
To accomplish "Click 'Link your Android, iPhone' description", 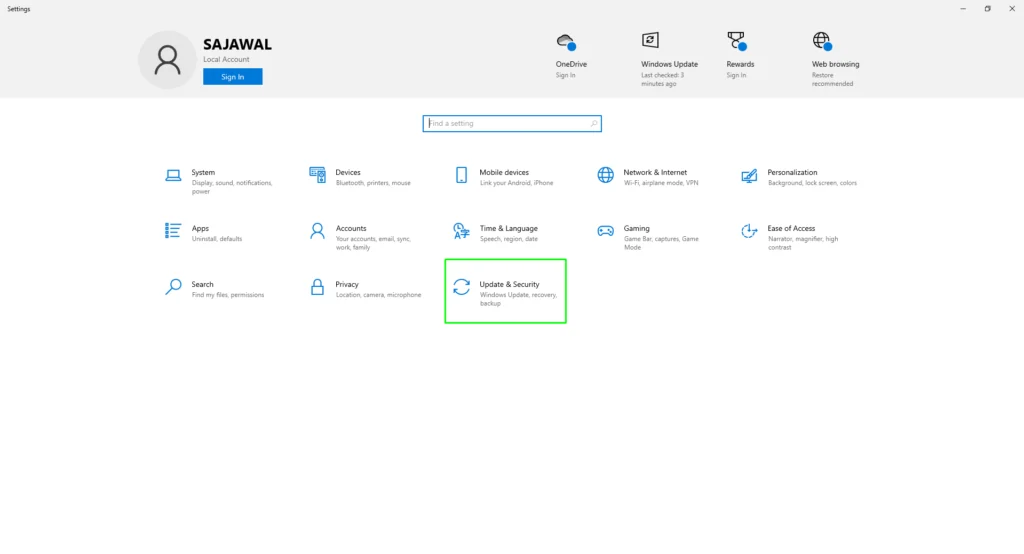I will pos(516,183).
